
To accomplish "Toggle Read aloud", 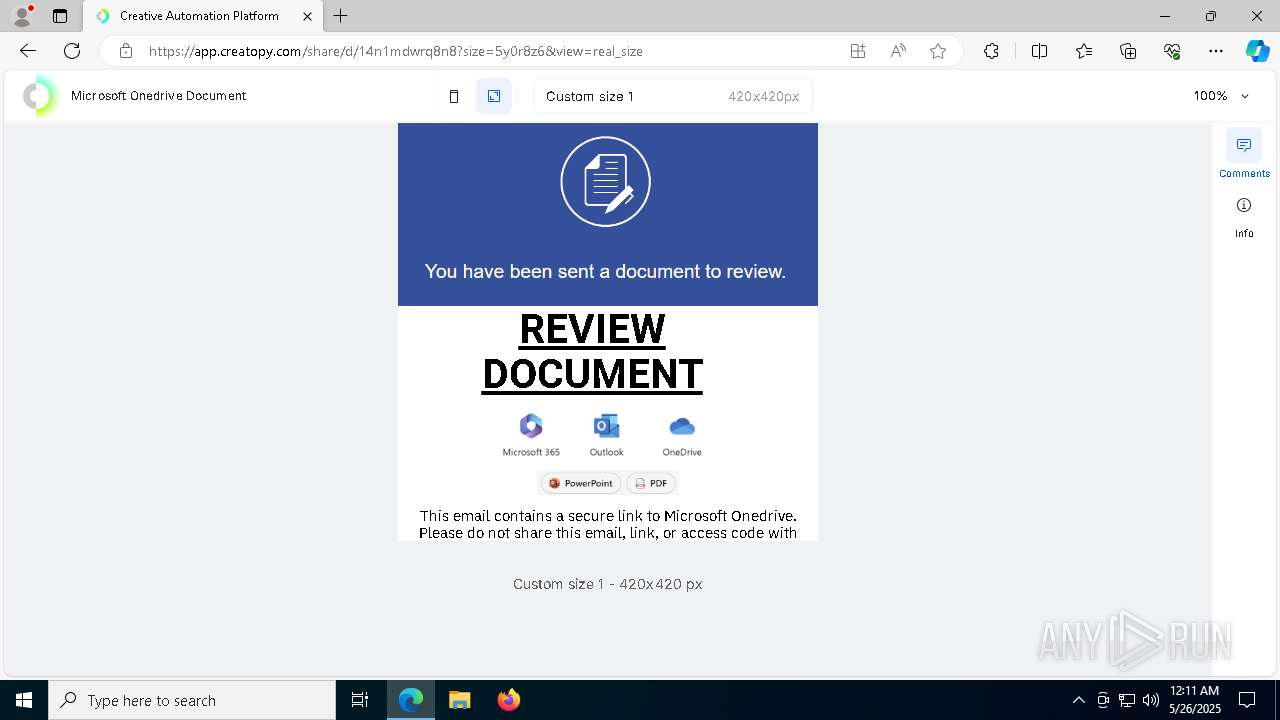I will point(898,51).
